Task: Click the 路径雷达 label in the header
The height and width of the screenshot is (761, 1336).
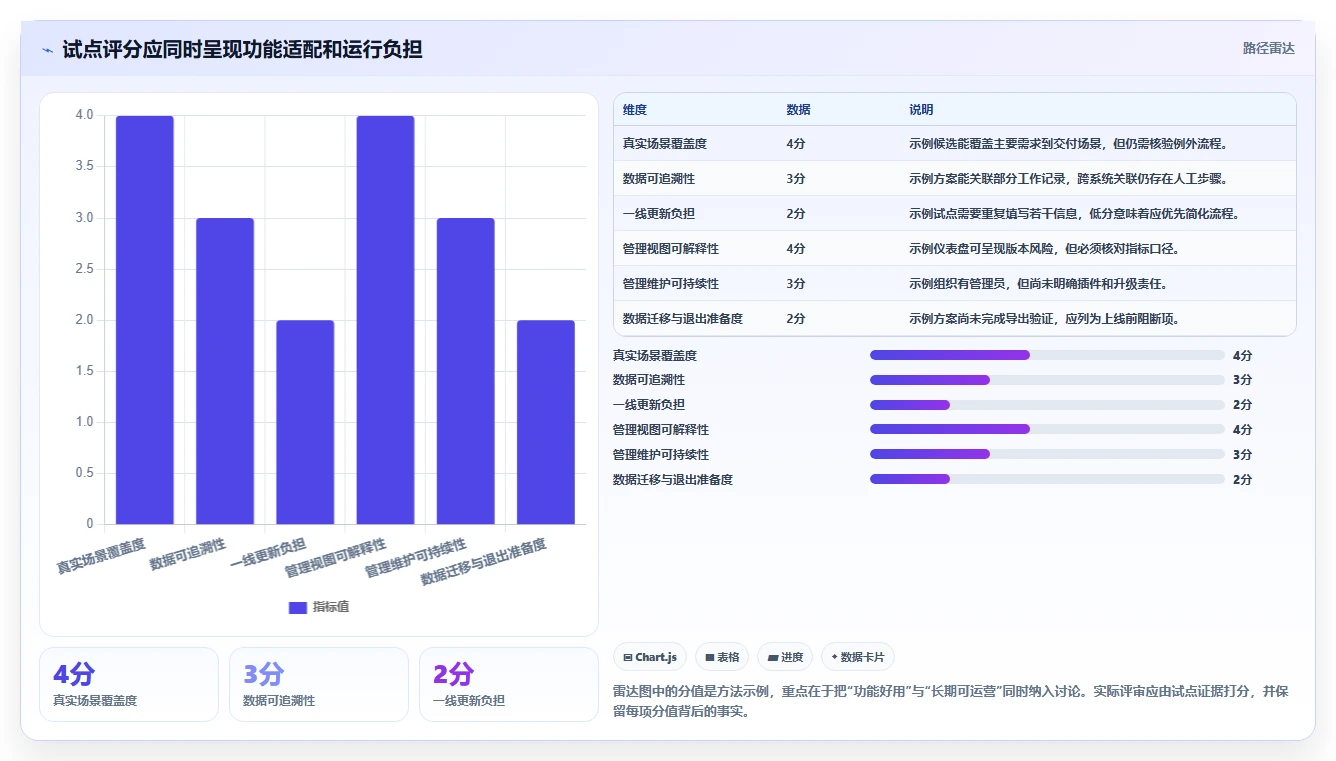Action: 1269,48
